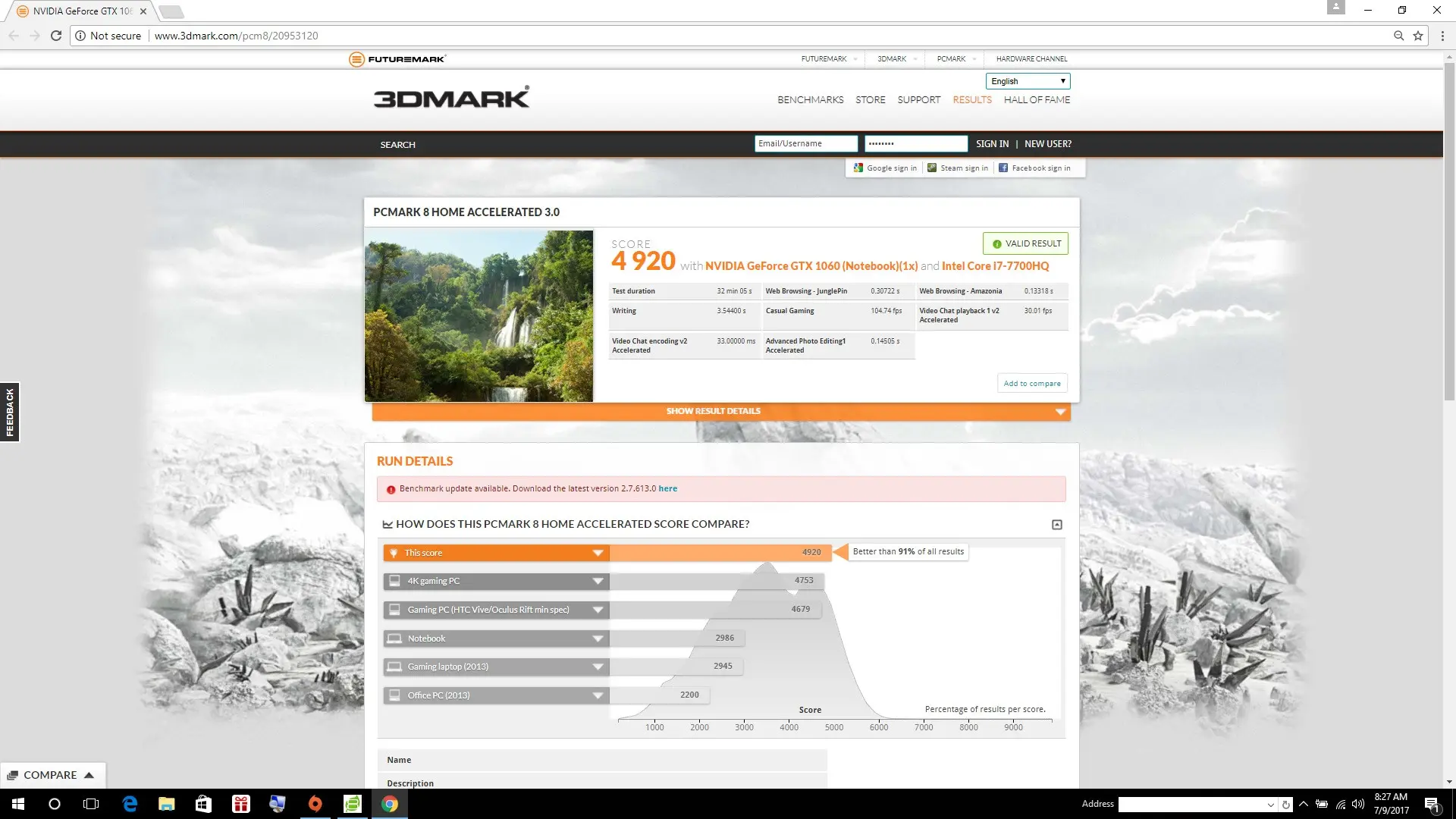The height and width of the screenshot is (819, 1456).
Task: Expand the Office PC (2013) dropdown
Action: [598, 695]
